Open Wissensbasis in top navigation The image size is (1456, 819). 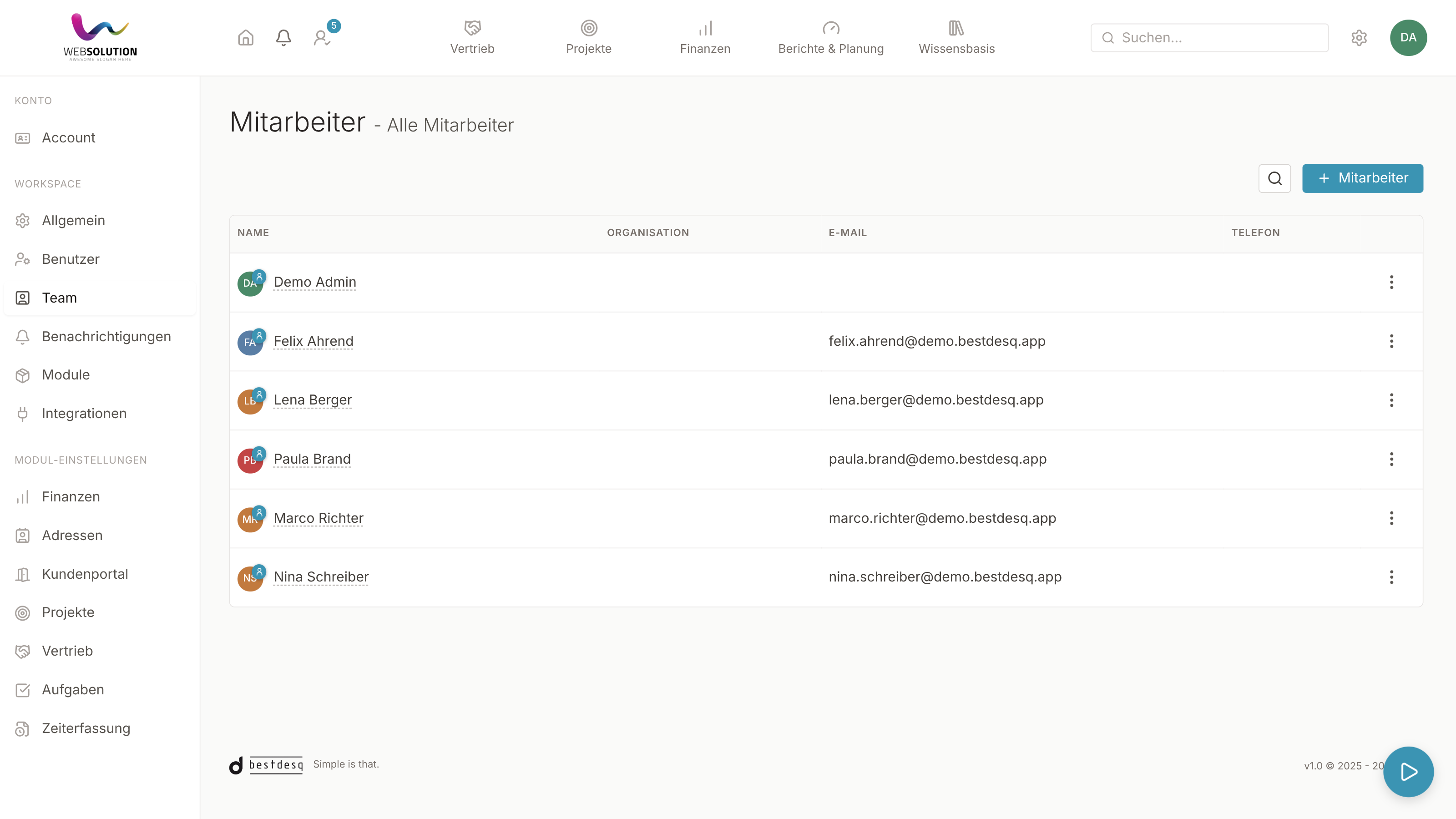pos(956,38)
